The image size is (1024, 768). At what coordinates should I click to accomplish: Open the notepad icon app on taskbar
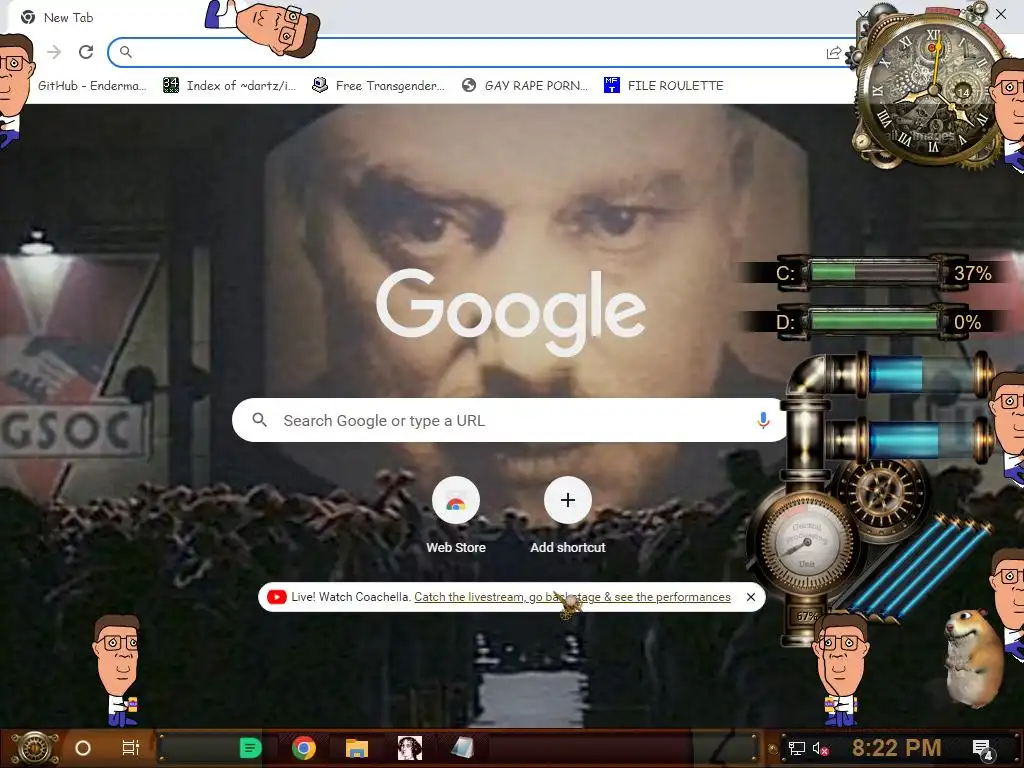tap(462, 748)
